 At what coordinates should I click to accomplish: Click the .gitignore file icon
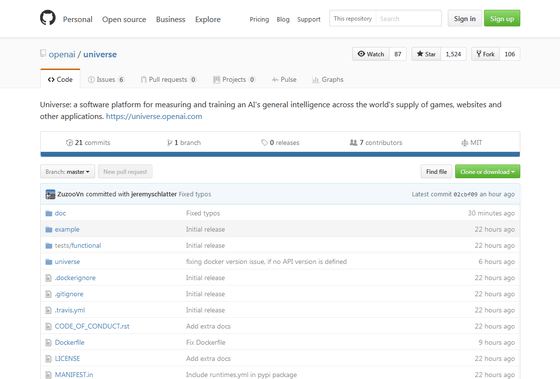(49, 294)
